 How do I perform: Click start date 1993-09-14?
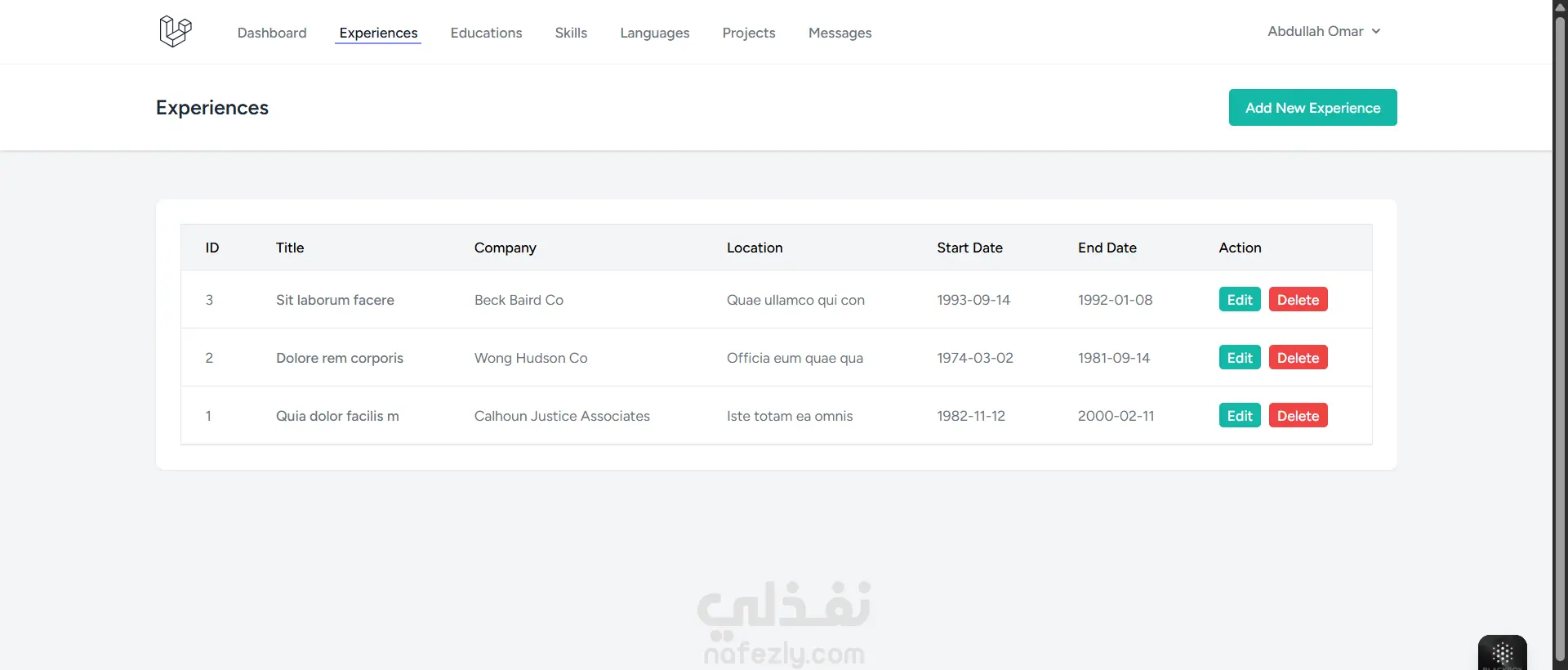973,300
